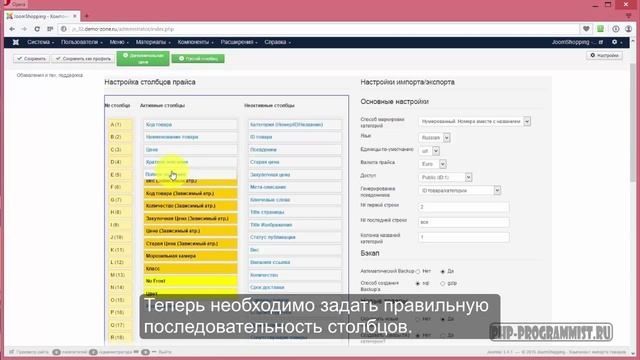This screenshot has height=360, width=640.
Task: Click the first row number field
Action: tap(464, 207)
